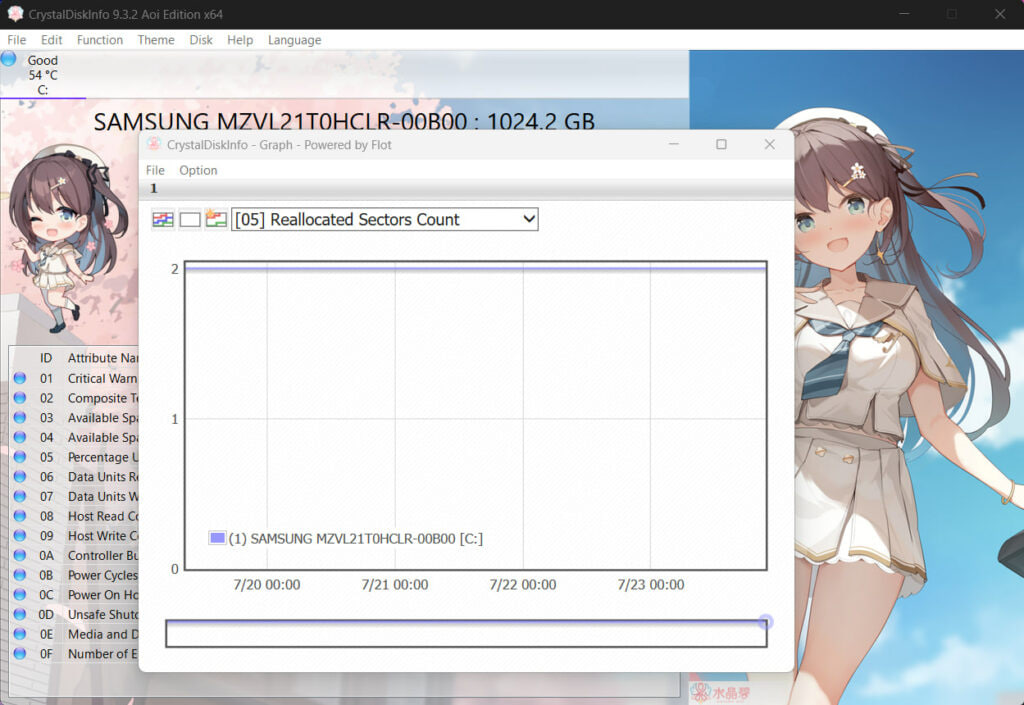
Task: Click status orb for row 0C Power On
Action: 20,595
